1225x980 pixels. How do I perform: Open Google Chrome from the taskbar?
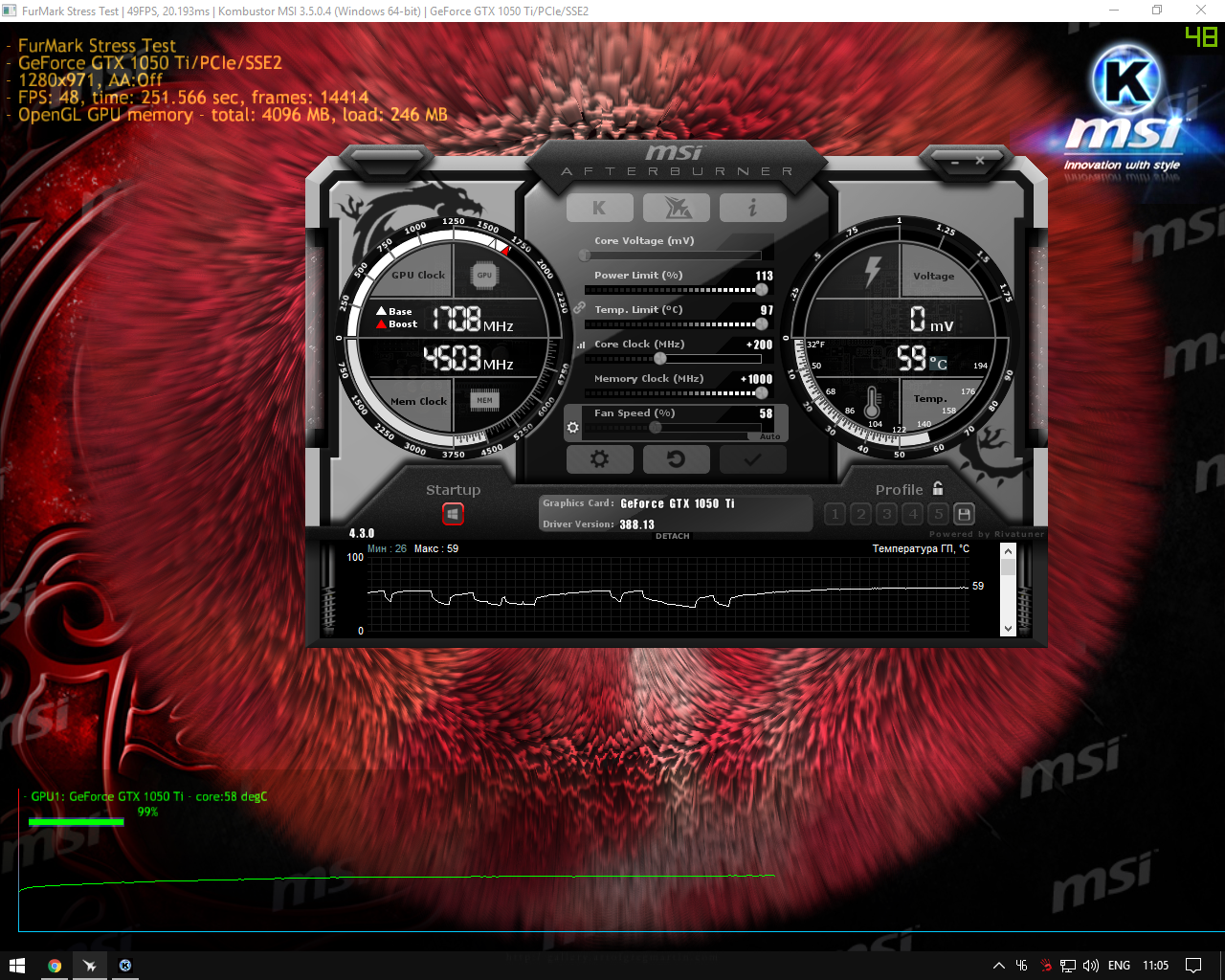pyautogui.click(x=55, y=966)
